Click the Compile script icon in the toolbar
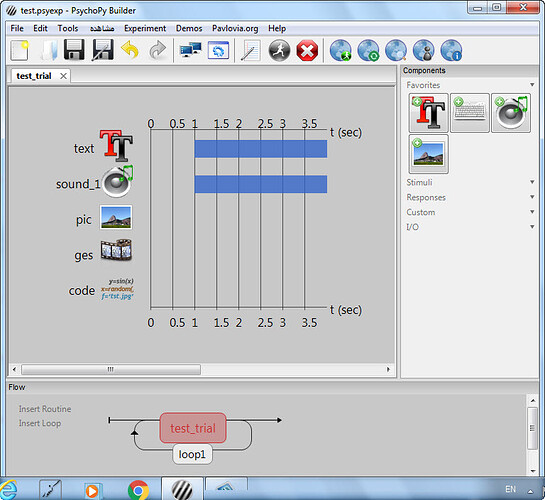The width and height of the screenshot is (545, 500). coord(250,51)
